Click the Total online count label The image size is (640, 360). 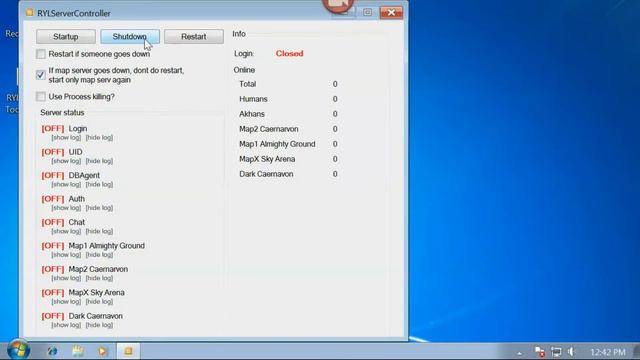[247, 84]
